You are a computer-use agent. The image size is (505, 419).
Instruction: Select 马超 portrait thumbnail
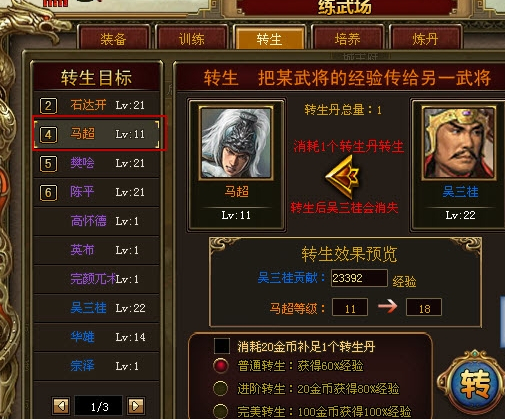236,143
